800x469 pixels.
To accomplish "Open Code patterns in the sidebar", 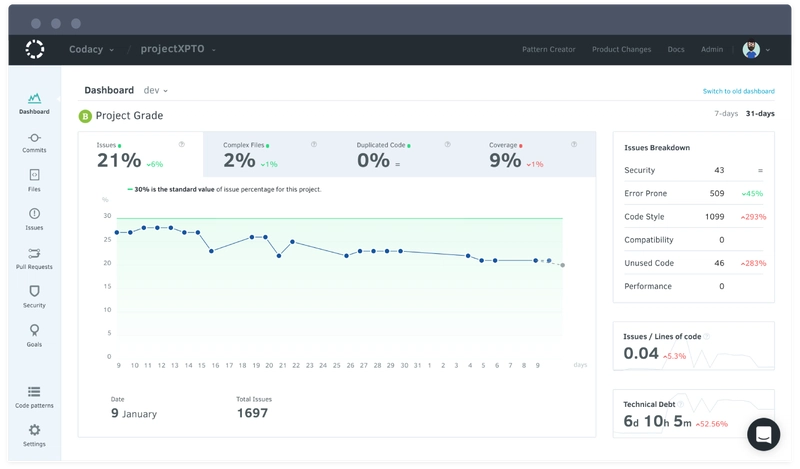I will [34, 398].
